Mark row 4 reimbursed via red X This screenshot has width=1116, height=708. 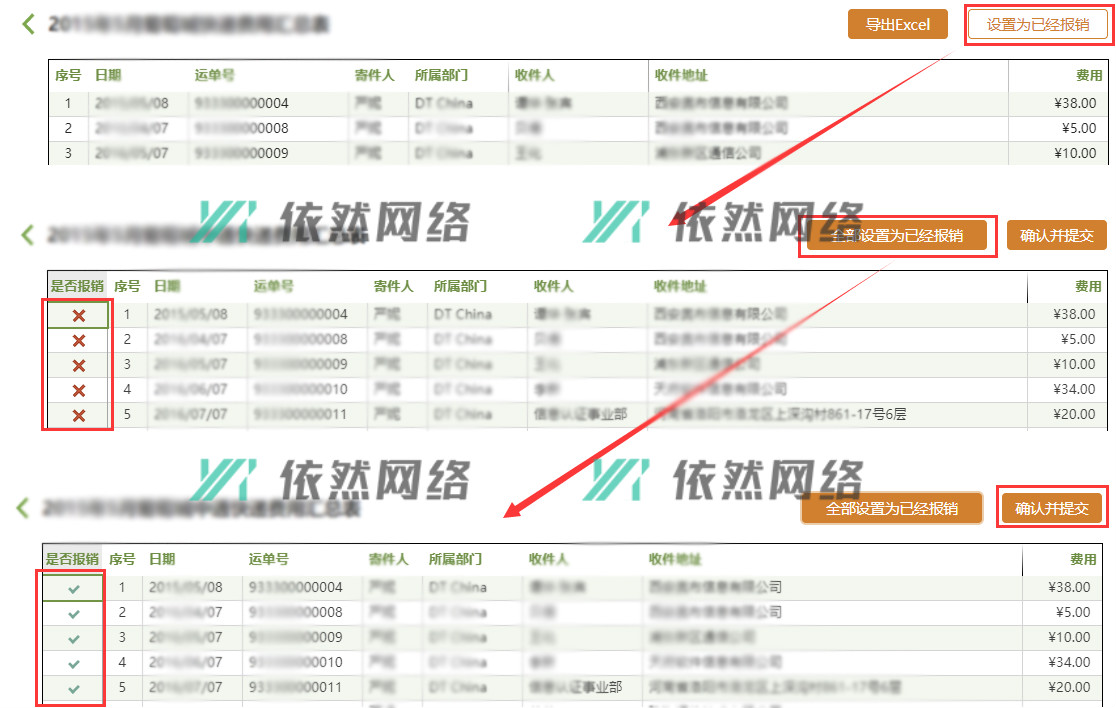pos(78,390)
